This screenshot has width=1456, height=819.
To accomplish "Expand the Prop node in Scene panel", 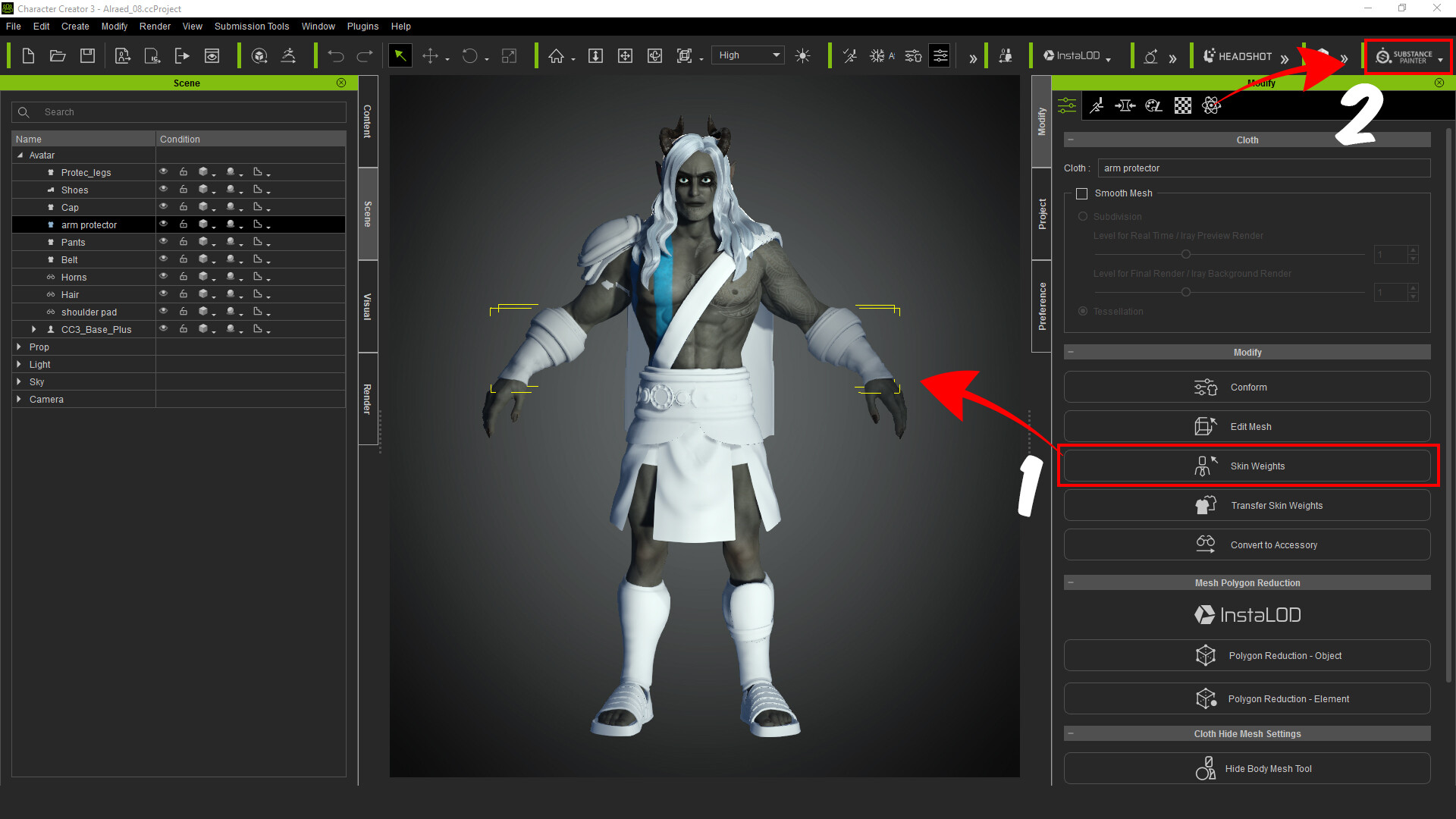I will [19, 347].
